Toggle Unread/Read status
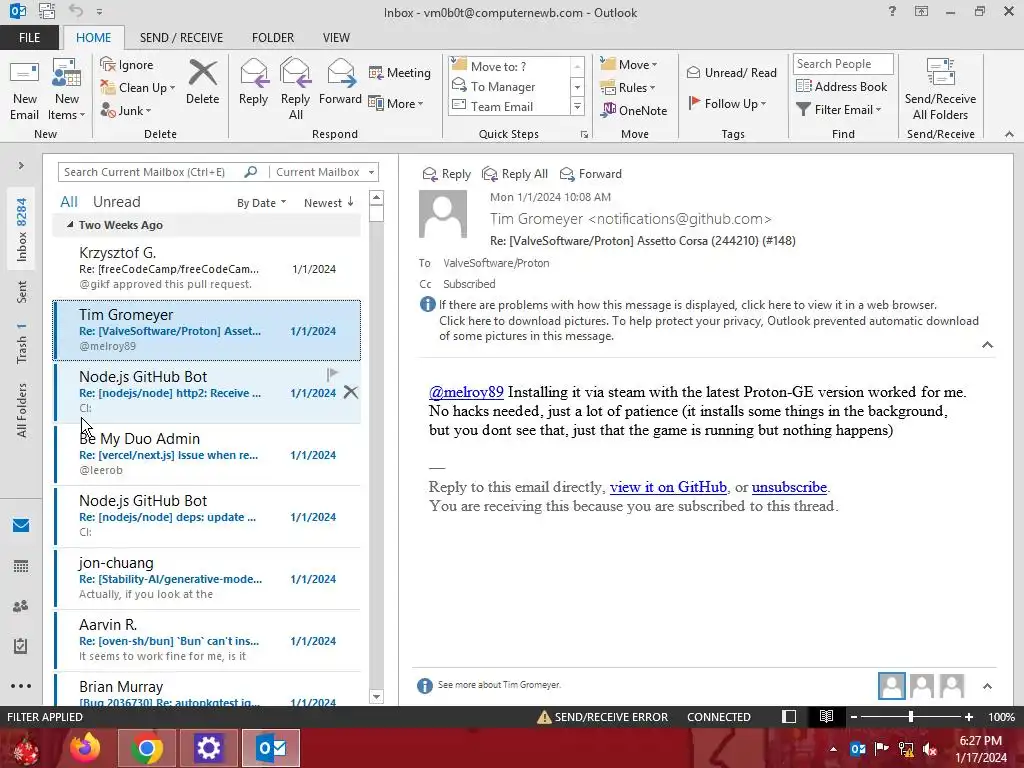Screen dimensions: 1024x768 [x=731, y=72]
